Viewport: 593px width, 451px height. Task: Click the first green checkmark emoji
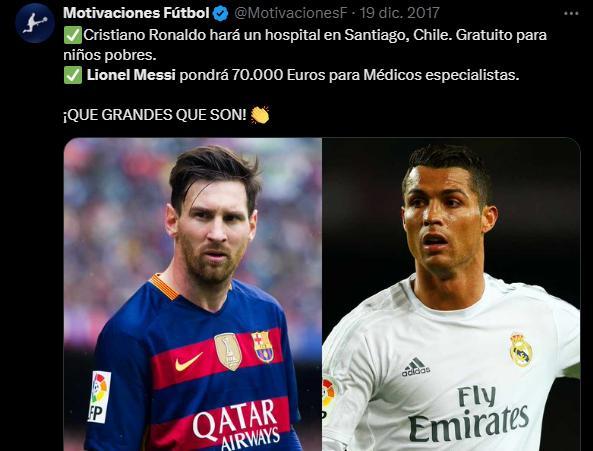pos(73,35)
